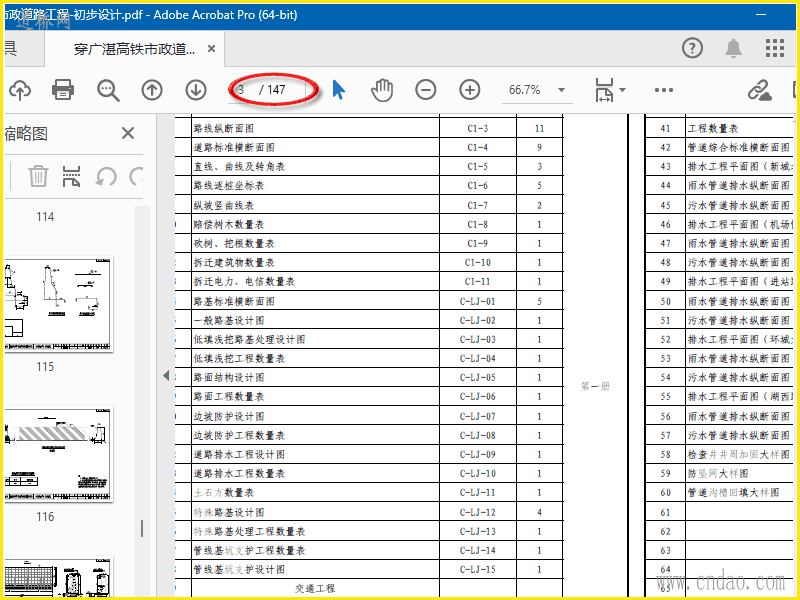
Task: Click the 管道沟槽回填大样图 entry
Action: 734,492
